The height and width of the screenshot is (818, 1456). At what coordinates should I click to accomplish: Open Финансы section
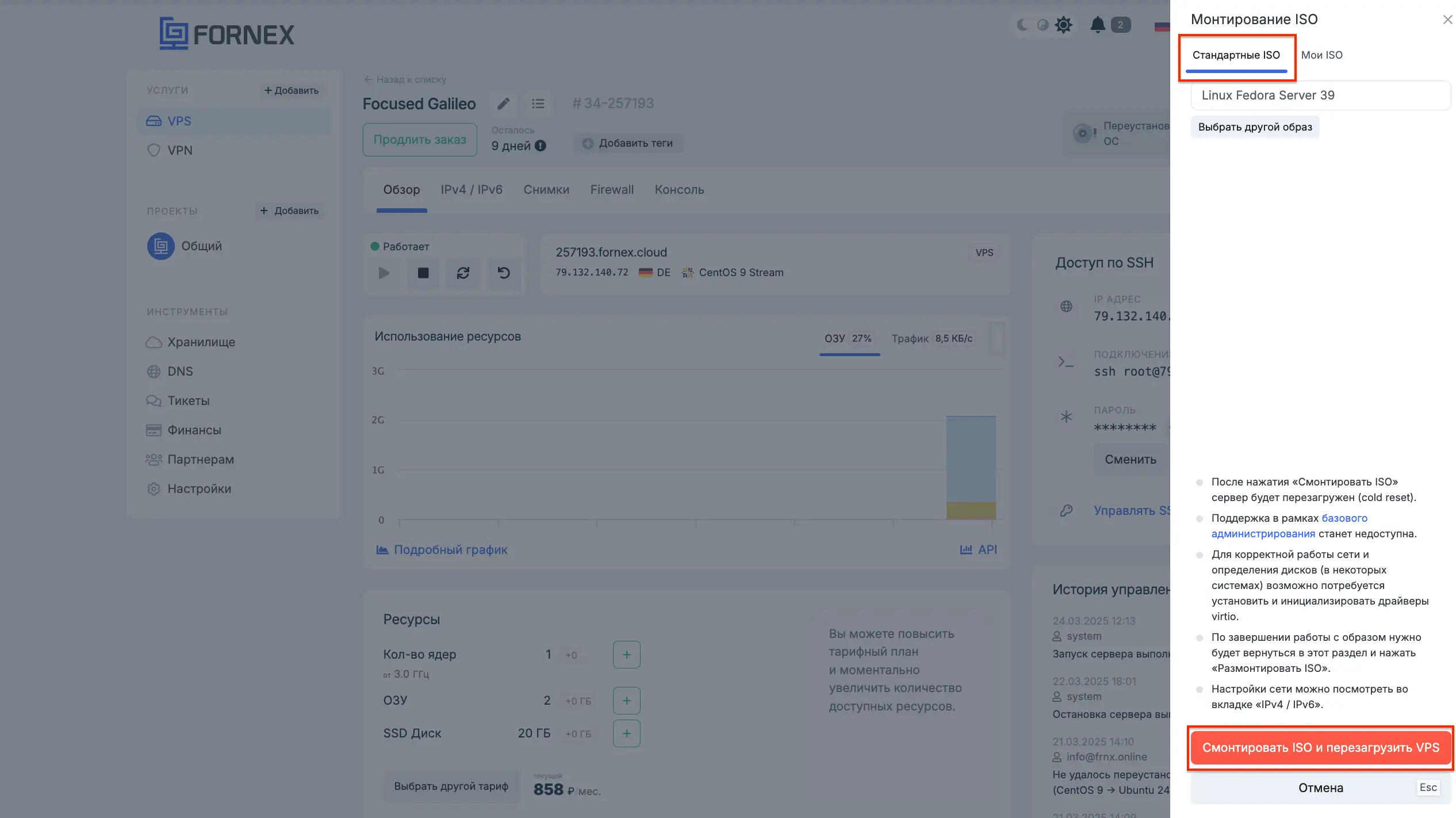coord(183,430)
